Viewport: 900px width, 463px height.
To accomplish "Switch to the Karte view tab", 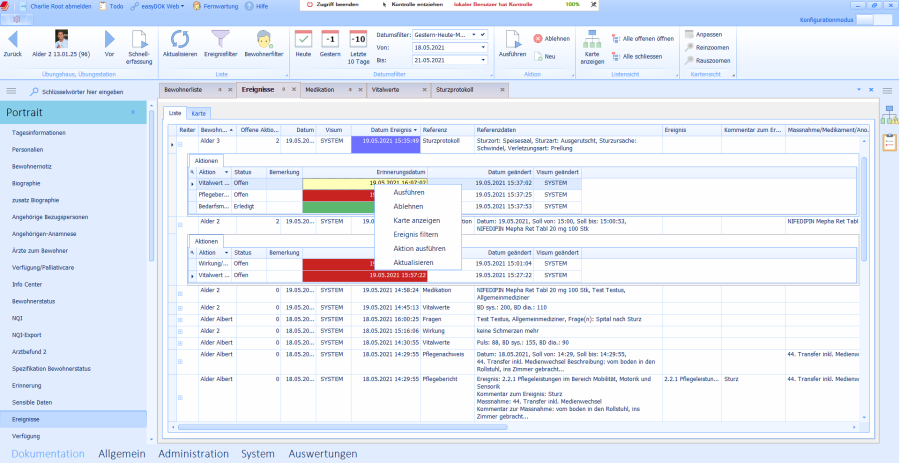I will click(200, 113).
